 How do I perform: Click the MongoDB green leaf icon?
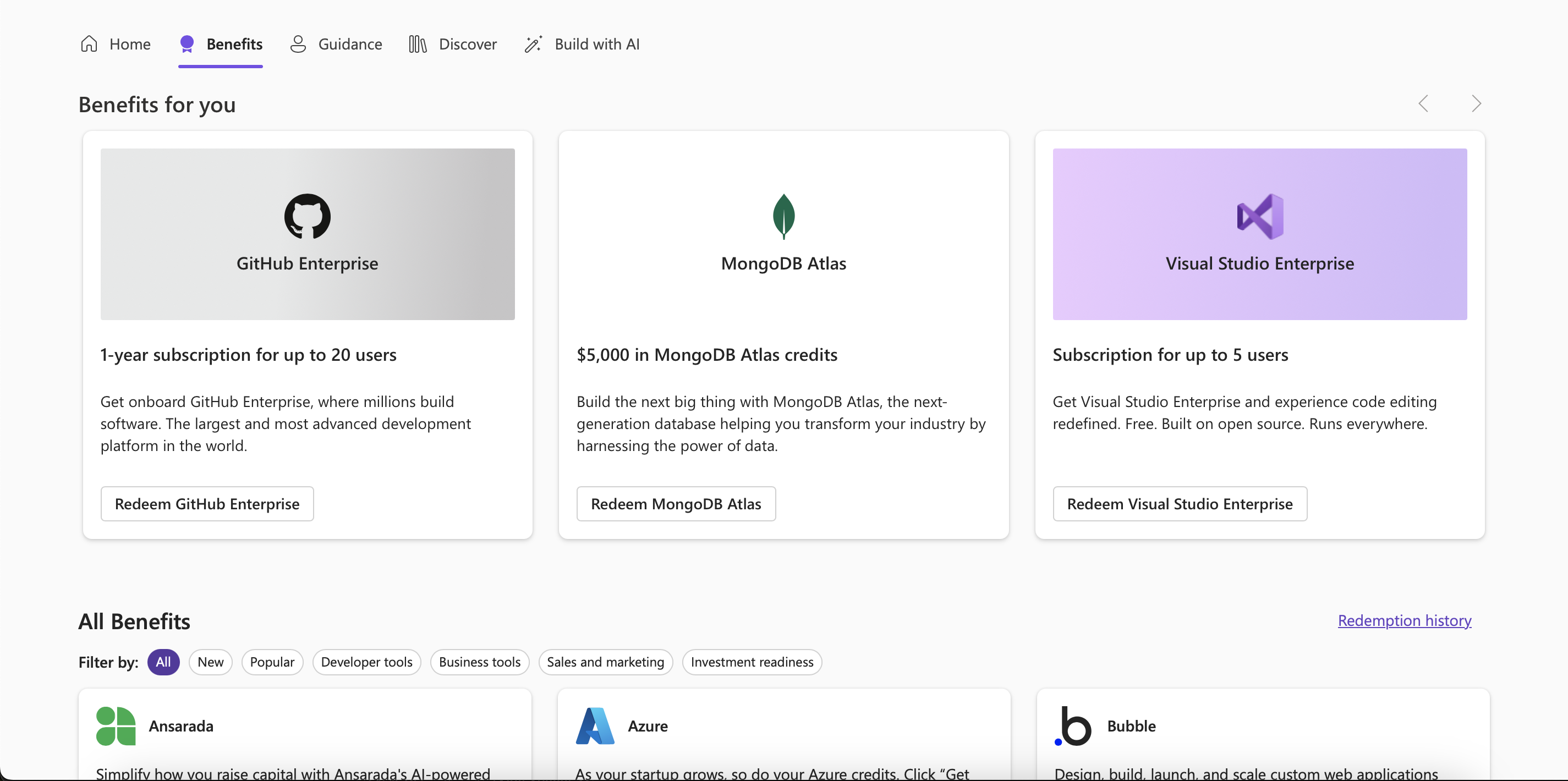tap(783, 216)
